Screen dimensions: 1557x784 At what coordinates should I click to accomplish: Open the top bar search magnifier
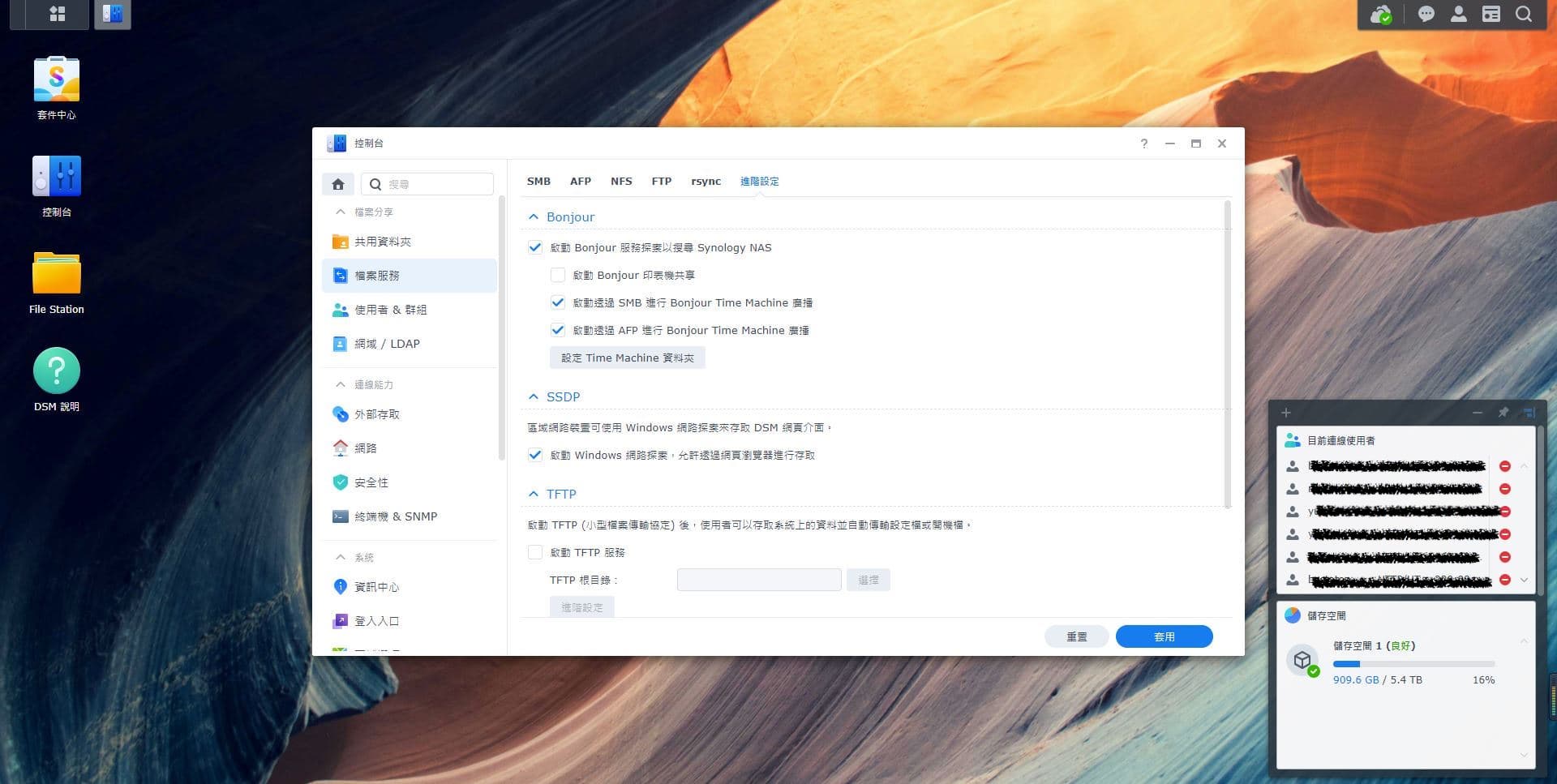pos(1524,14)
